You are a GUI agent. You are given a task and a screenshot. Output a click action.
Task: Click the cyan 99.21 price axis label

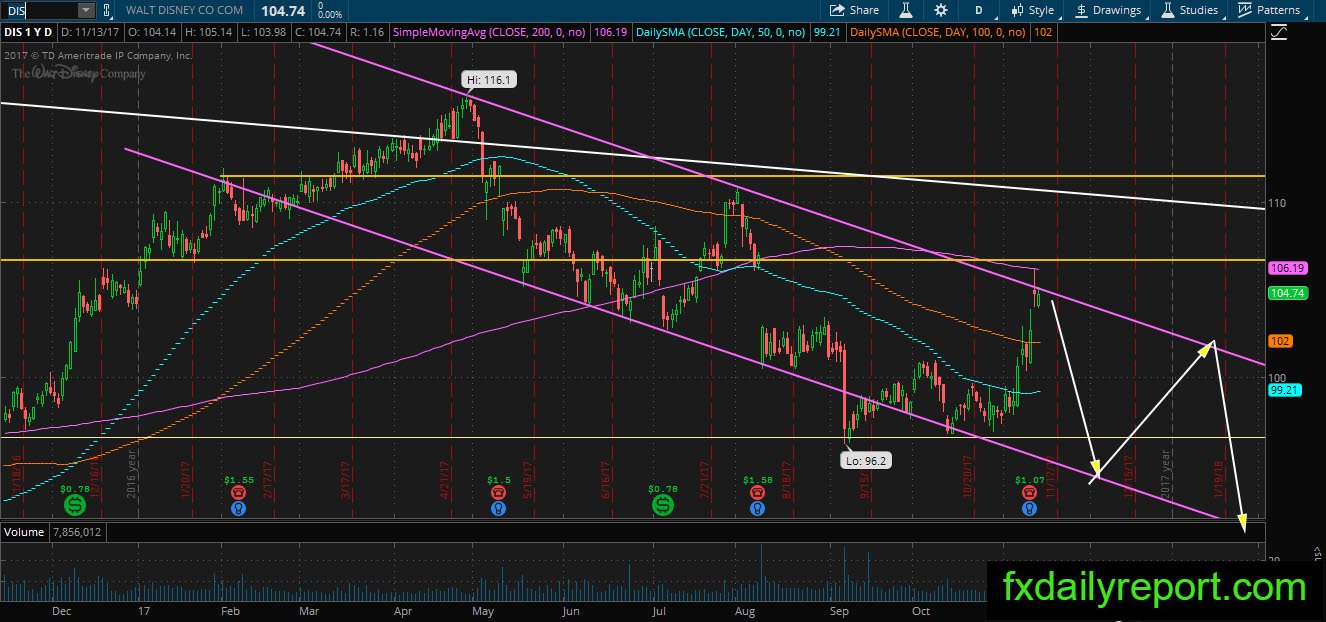[x=1283, y=390]
